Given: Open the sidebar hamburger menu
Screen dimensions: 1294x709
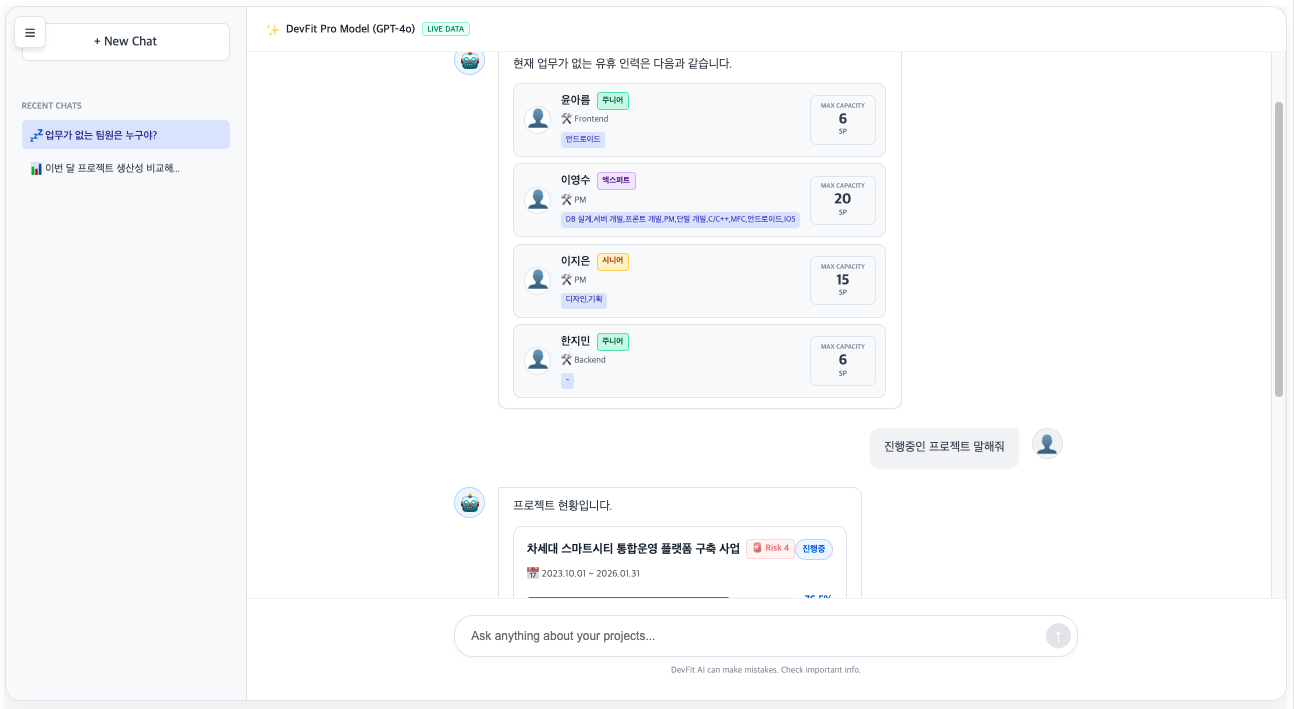Looking at the screenshot, I should (x=30, y=32).
